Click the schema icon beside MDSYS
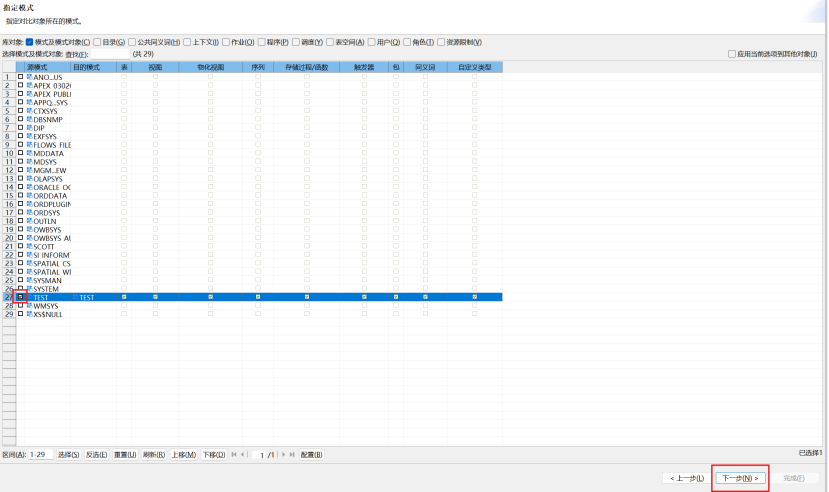 click(x=30, y=162)
